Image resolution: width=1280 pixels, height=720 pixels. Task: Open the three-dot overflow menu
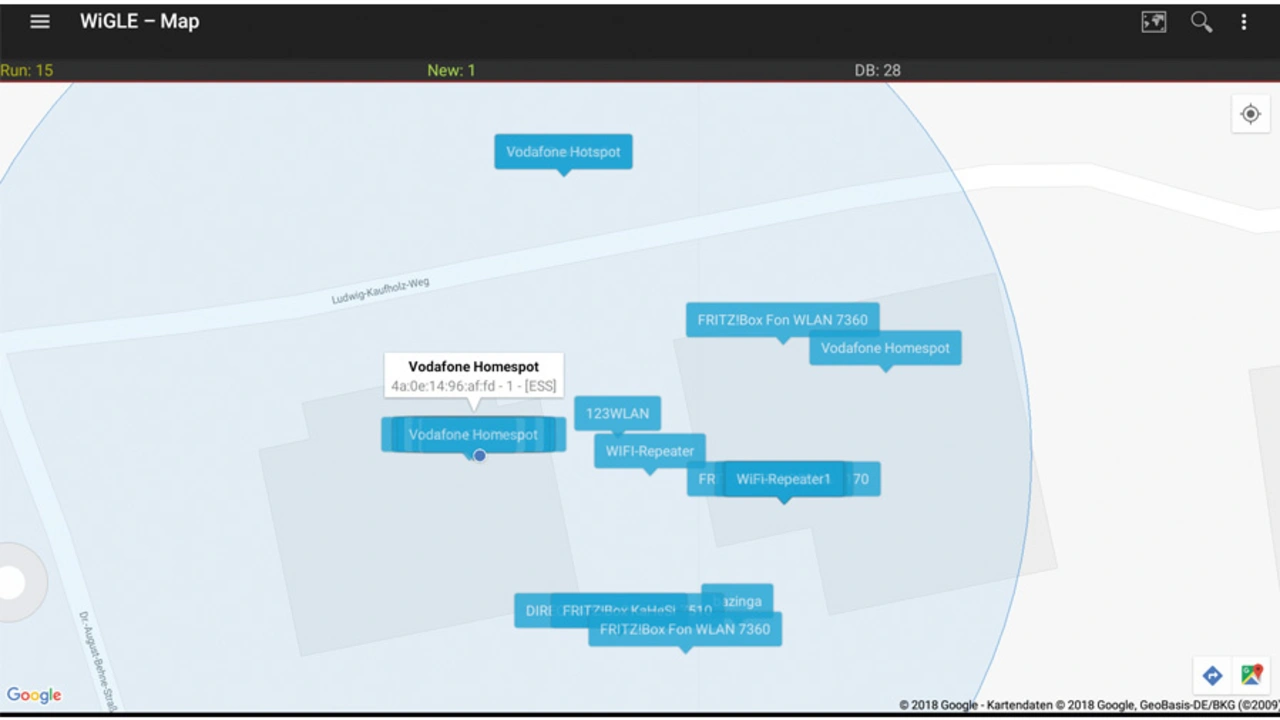(x=1244, y=22)
